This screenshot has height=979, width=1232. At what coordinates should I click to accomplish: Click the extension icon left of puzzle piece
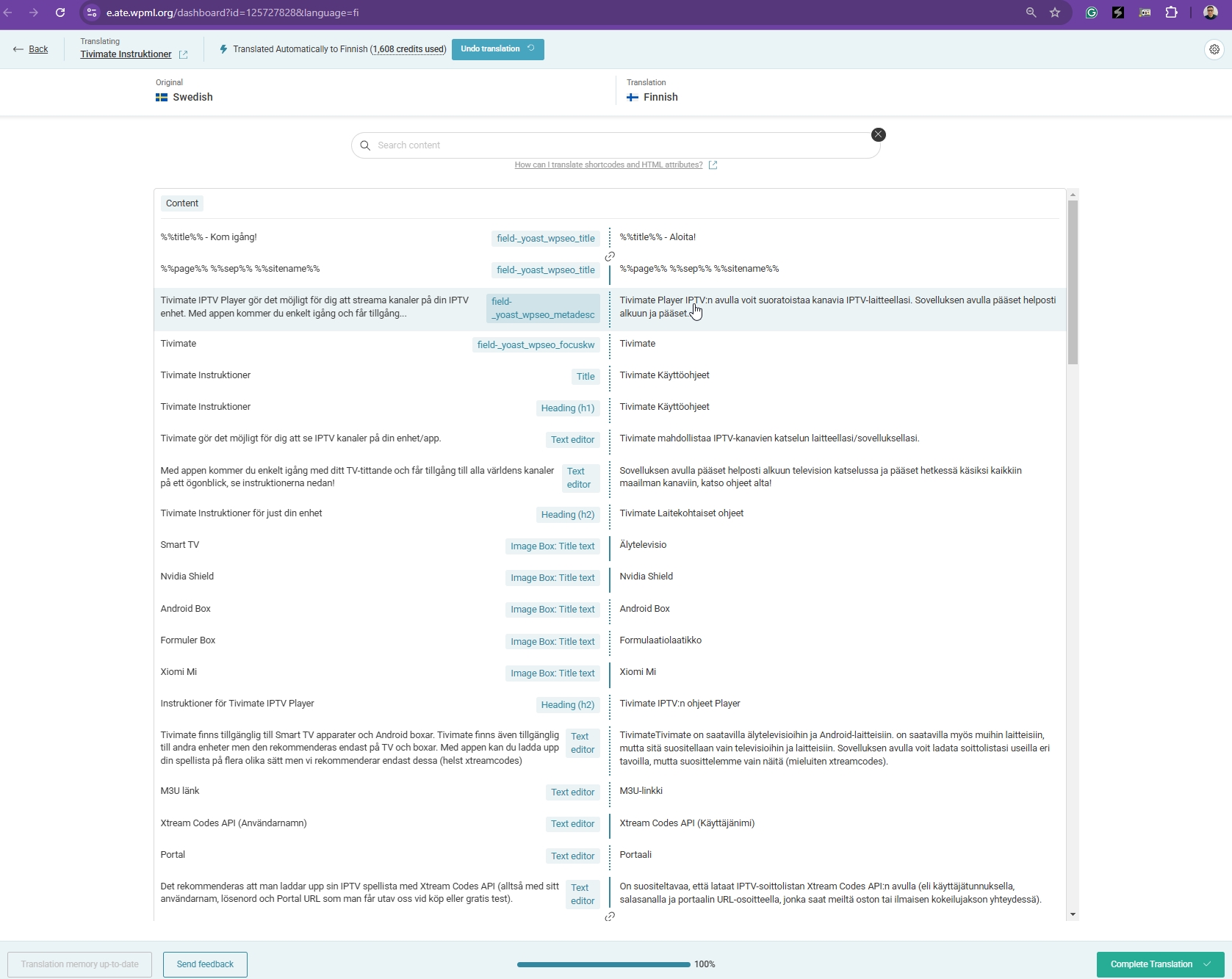(x=1145, y=12)
